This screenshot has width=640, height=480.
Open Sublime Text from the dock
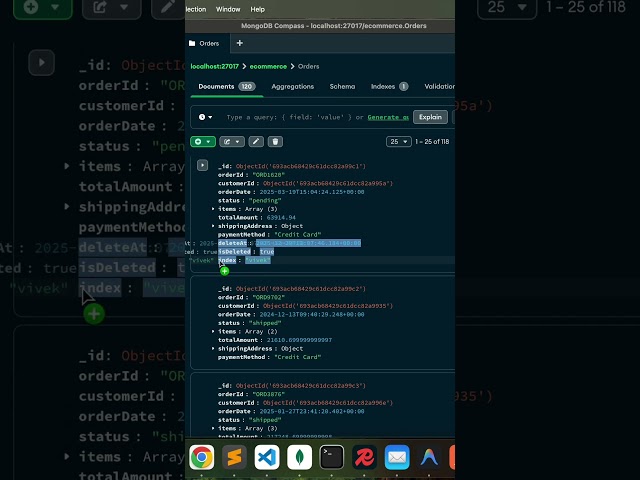click(234, 457)
